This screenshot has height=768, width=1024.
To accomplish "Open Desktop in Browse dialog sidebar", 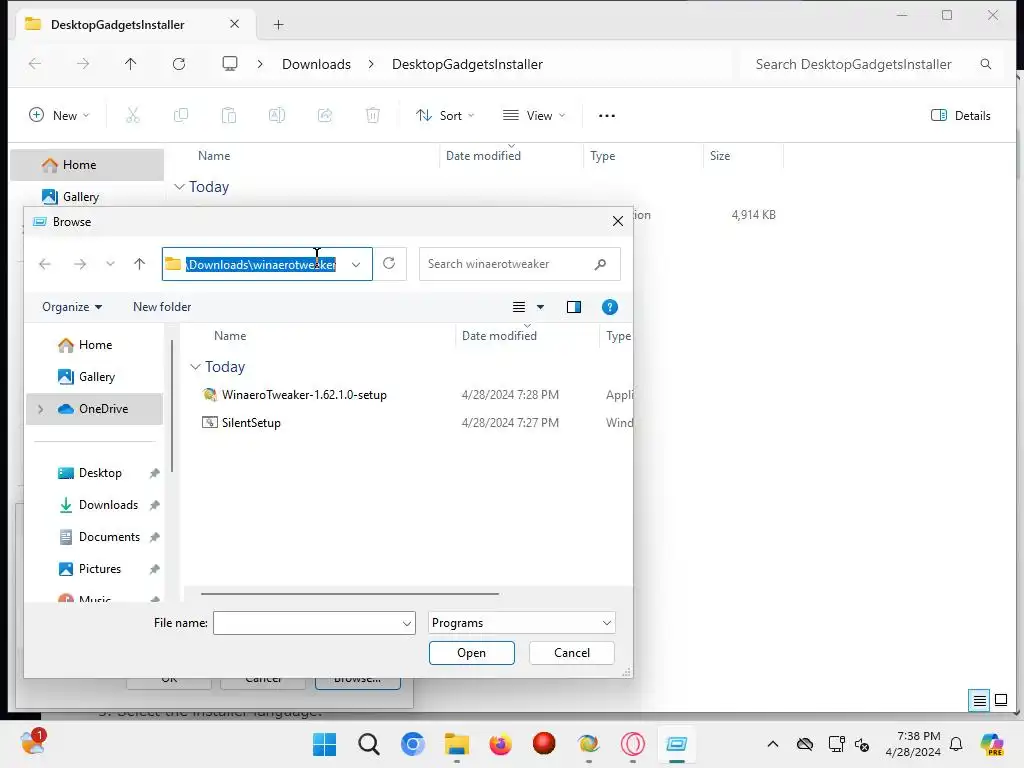I will point(100,473).
